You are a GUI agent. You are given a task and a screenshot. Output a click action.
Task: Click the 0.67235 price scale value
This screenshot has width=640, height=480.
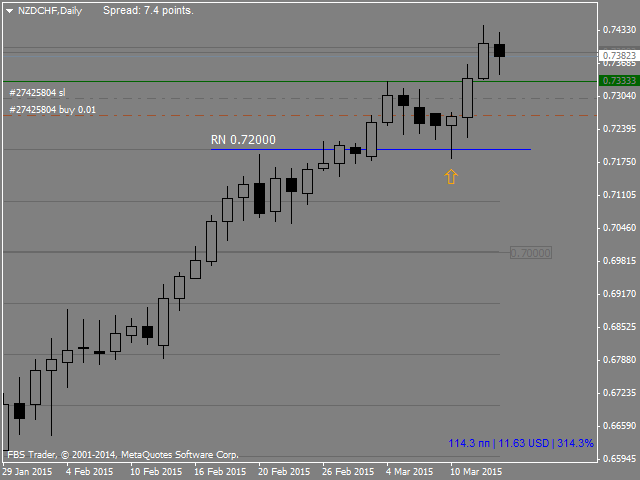(x=620, y=393)
